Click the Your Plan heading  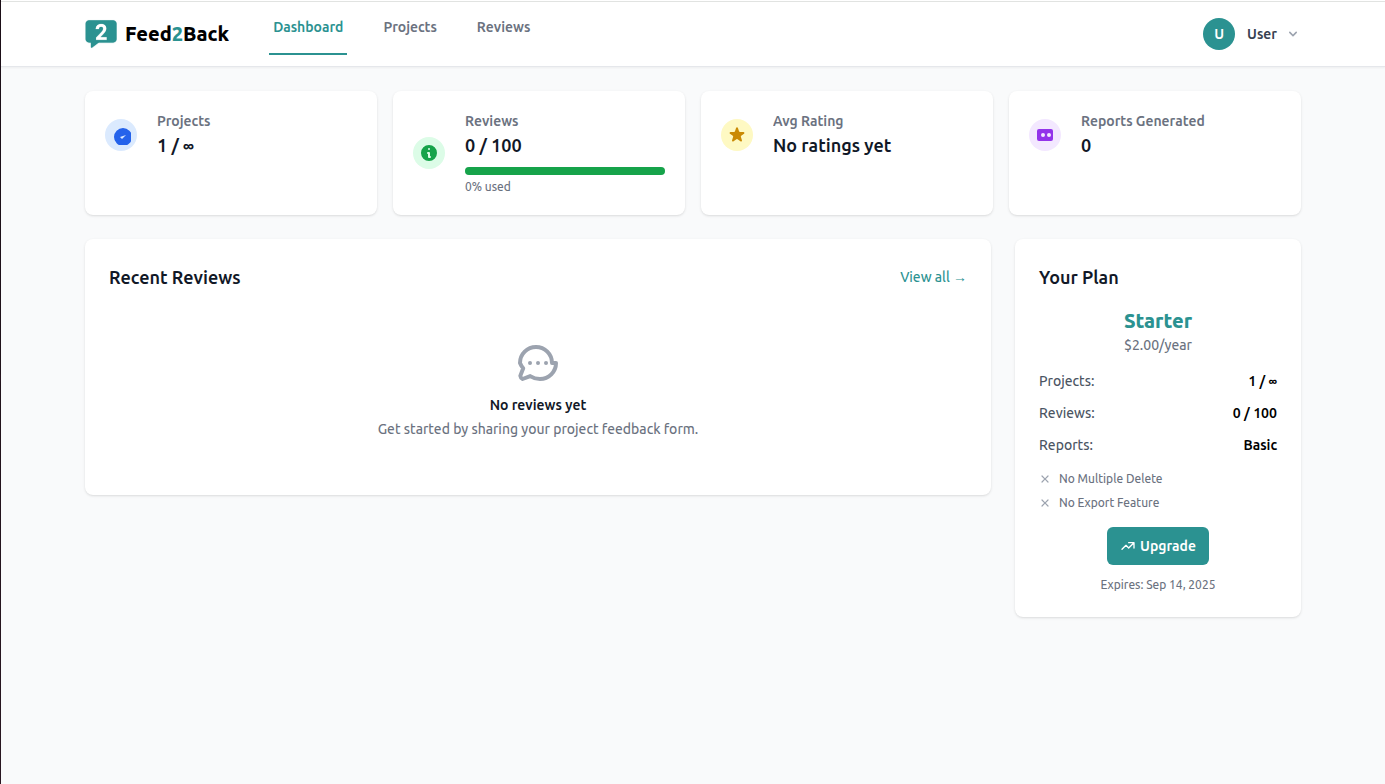(1079, 278)
